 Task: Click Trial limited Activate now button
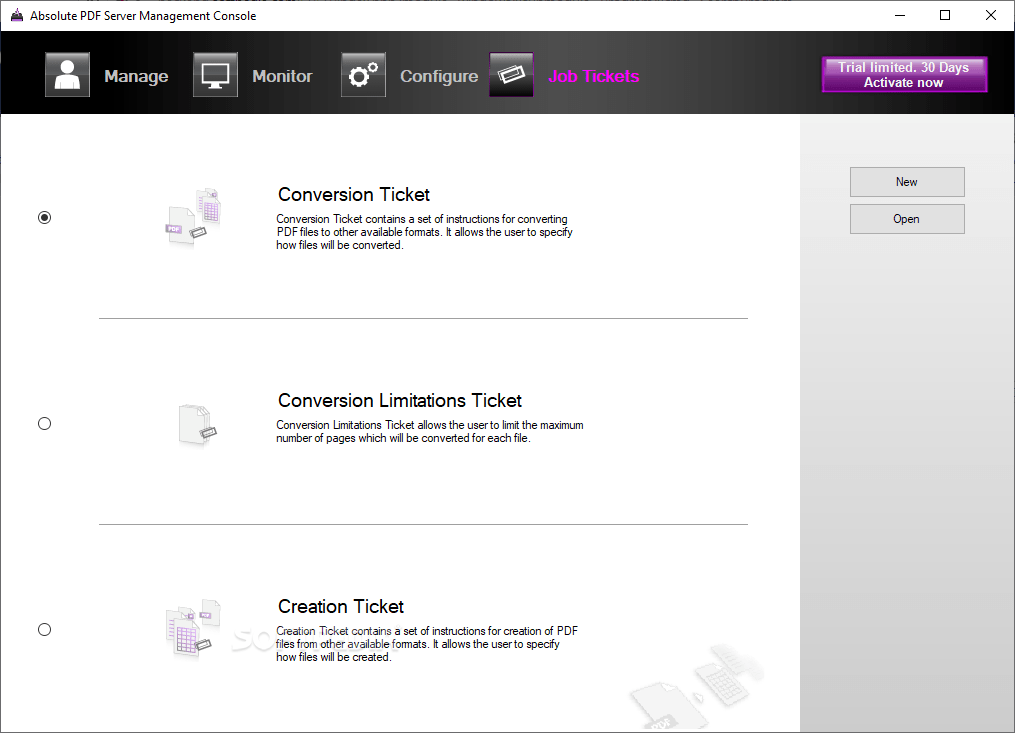(904, 75)
